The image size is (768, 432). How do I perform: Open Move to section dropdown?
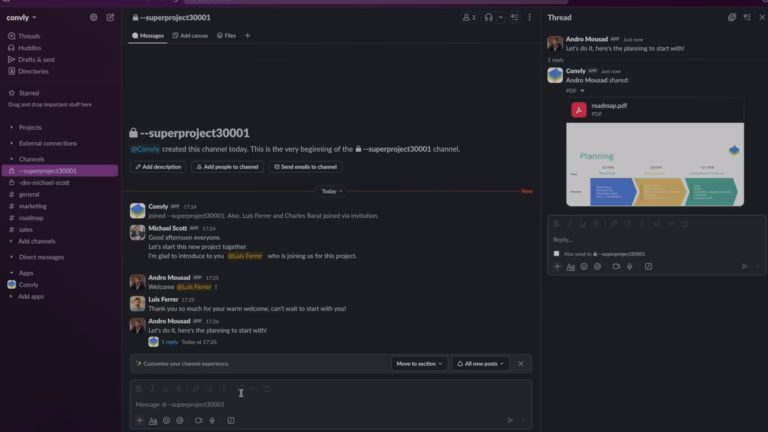[x=419, y=363]
